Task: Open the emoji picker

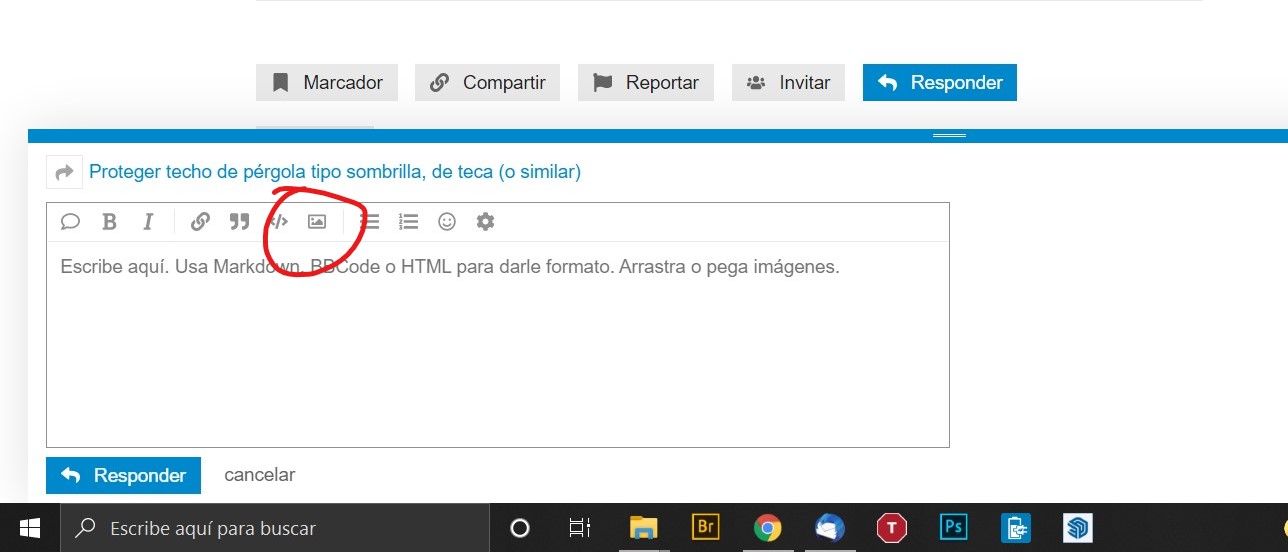Action: coord(447,222)
